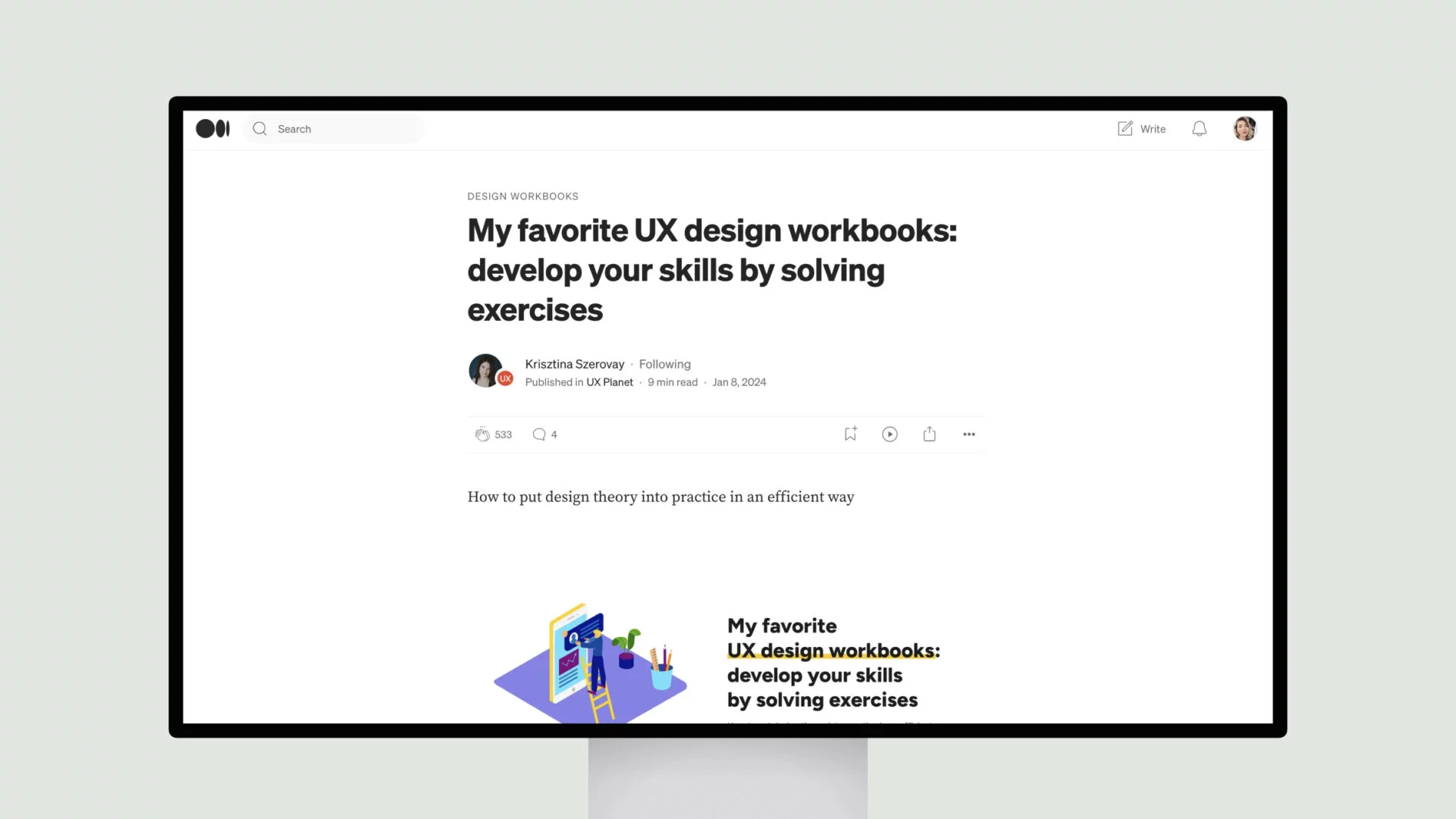Click the more options ellipsis icon
The image size is (1456, 819).
pyautogui.click(x=969, y=434)
